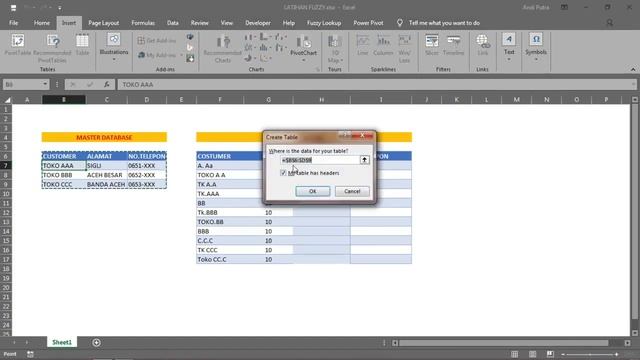
Task: Switch to the Page Layout tab
Action: click(x=104, y=23)
